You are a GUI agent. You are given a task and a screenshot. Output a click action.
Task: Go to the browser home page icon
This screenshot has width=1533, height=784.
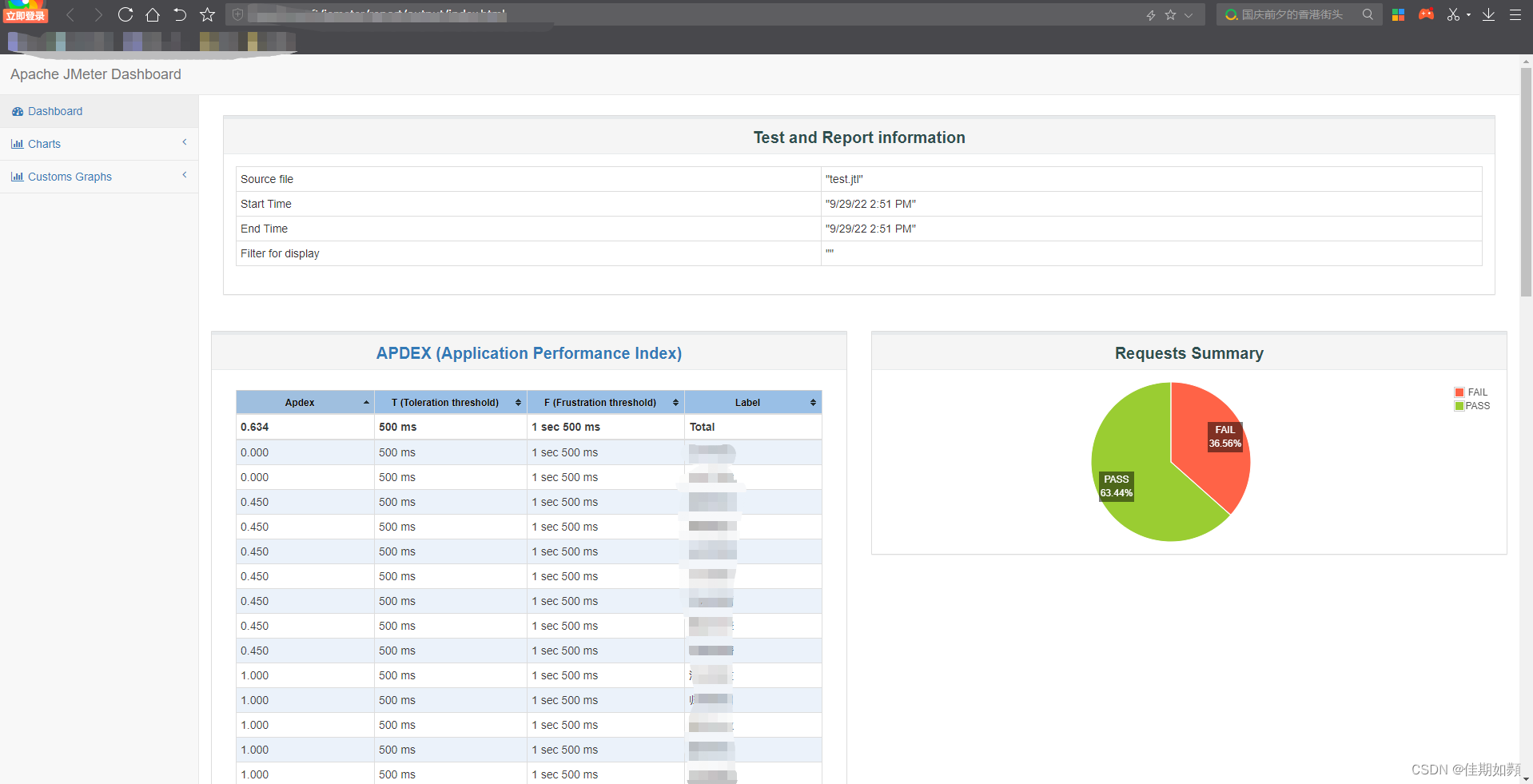point(153,14)
